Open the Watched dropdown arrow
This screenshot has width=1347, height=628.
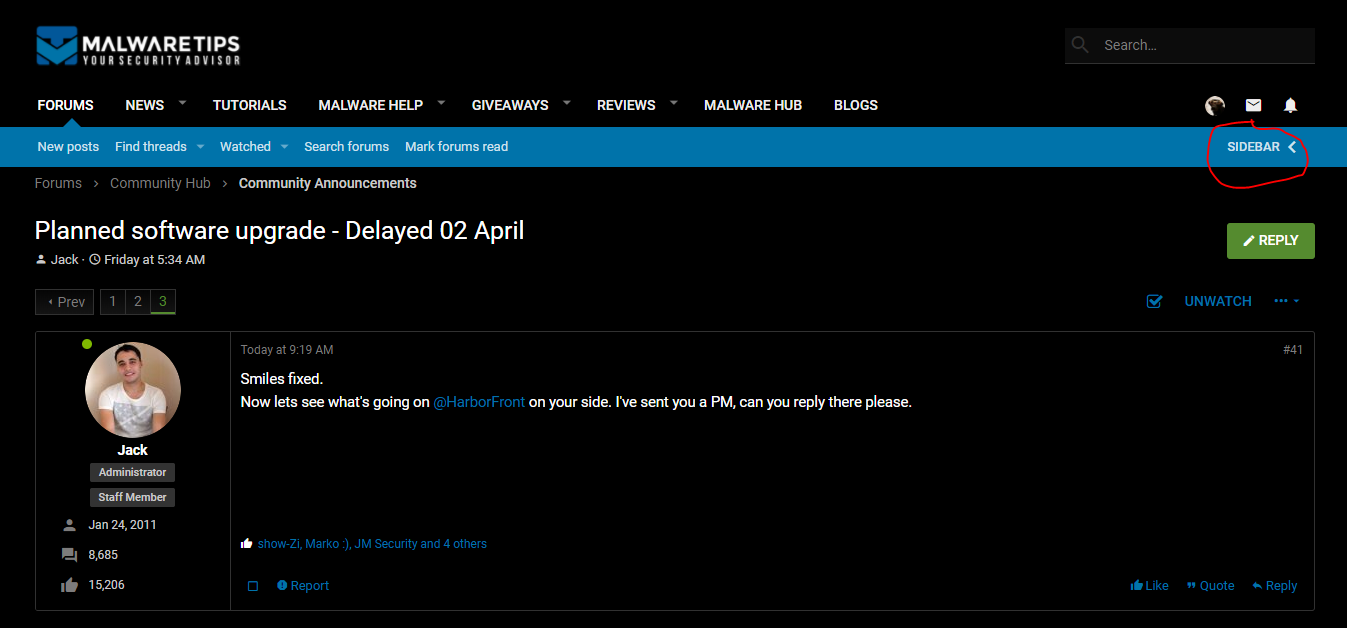[x=284, y=146]
